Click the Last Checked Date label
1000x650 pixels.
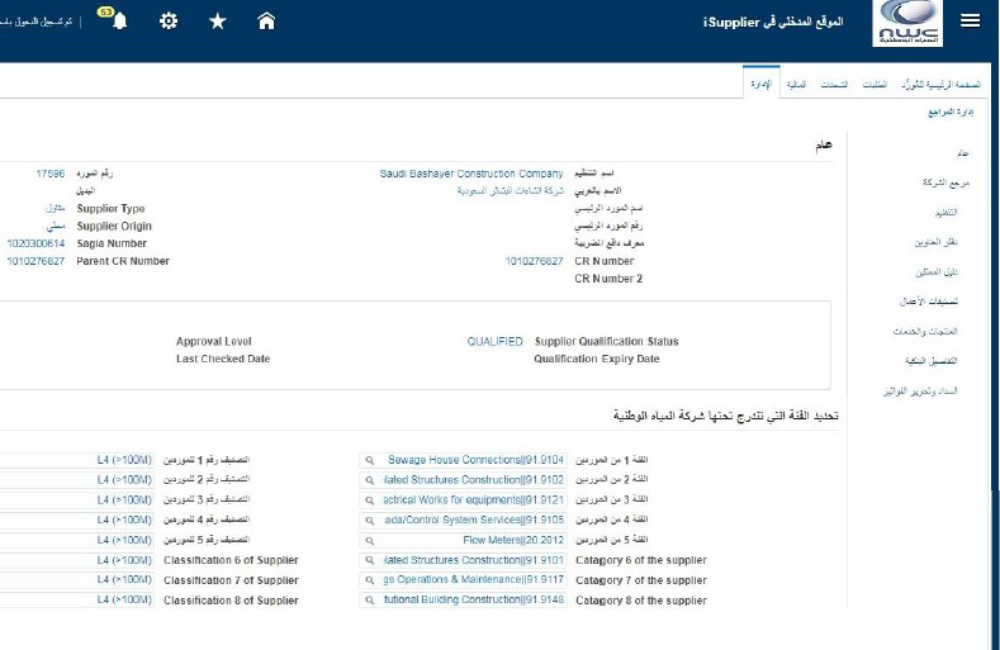click(x=223, y=359)
